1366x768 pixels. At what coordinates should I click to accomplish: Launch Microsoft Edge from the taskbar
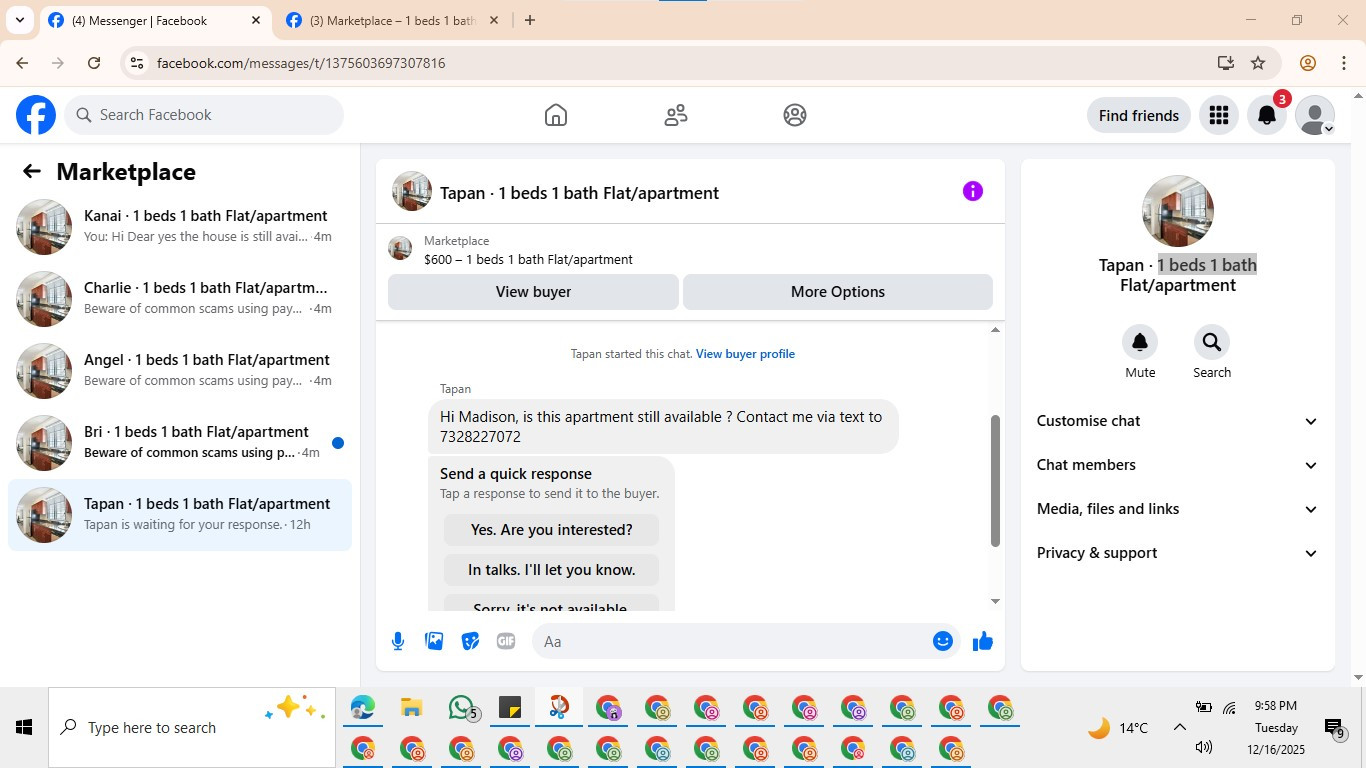362,708
